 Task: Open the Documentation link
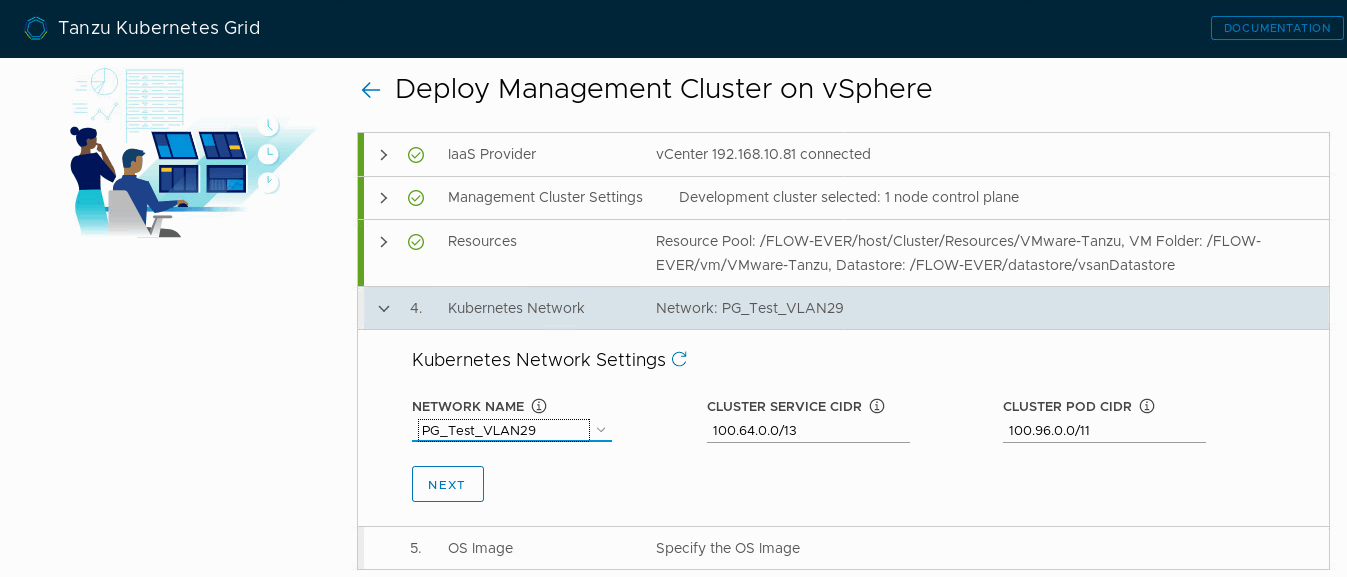(1277, 28)
